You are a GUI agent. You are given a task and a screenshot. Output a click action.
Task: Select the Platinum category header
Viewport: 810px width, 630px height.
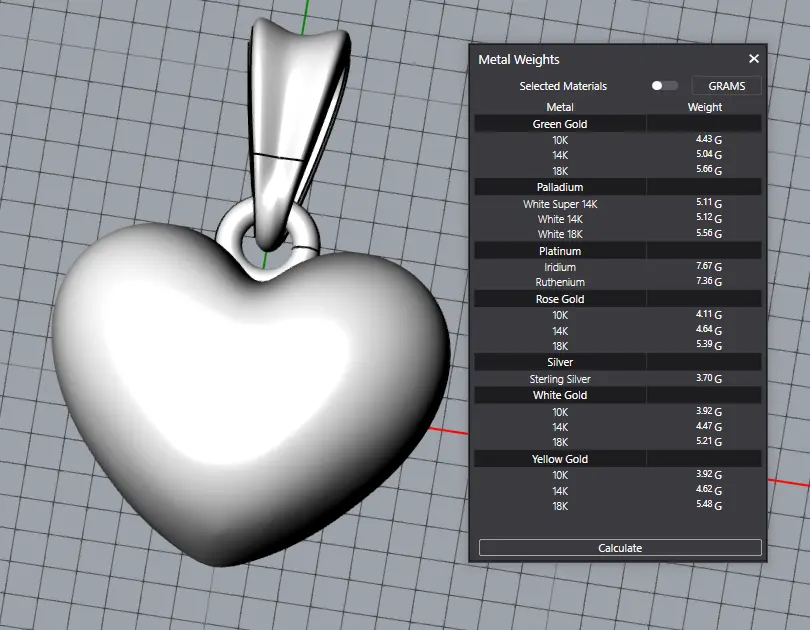click(x=560, y=251)
